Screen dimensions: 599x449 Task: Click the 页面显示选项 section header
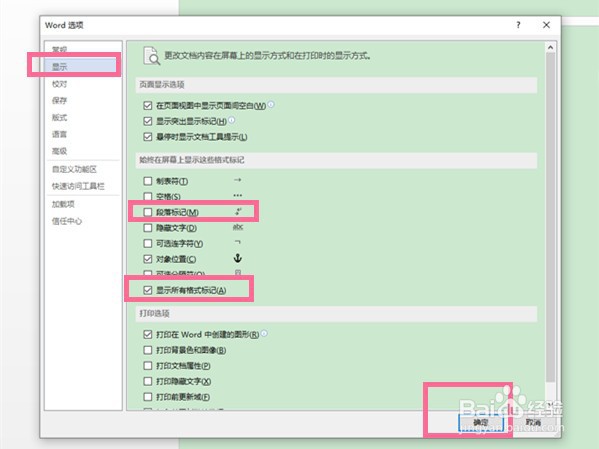click(336, 85)
